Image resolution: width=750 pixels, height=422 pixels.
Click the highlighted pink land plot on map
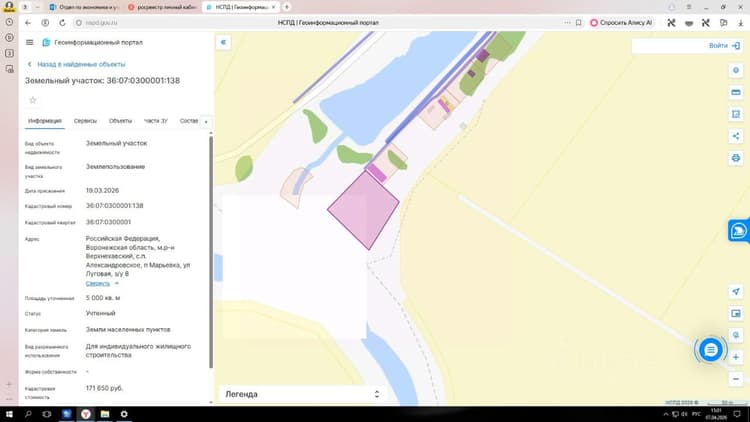click(364, 210)
